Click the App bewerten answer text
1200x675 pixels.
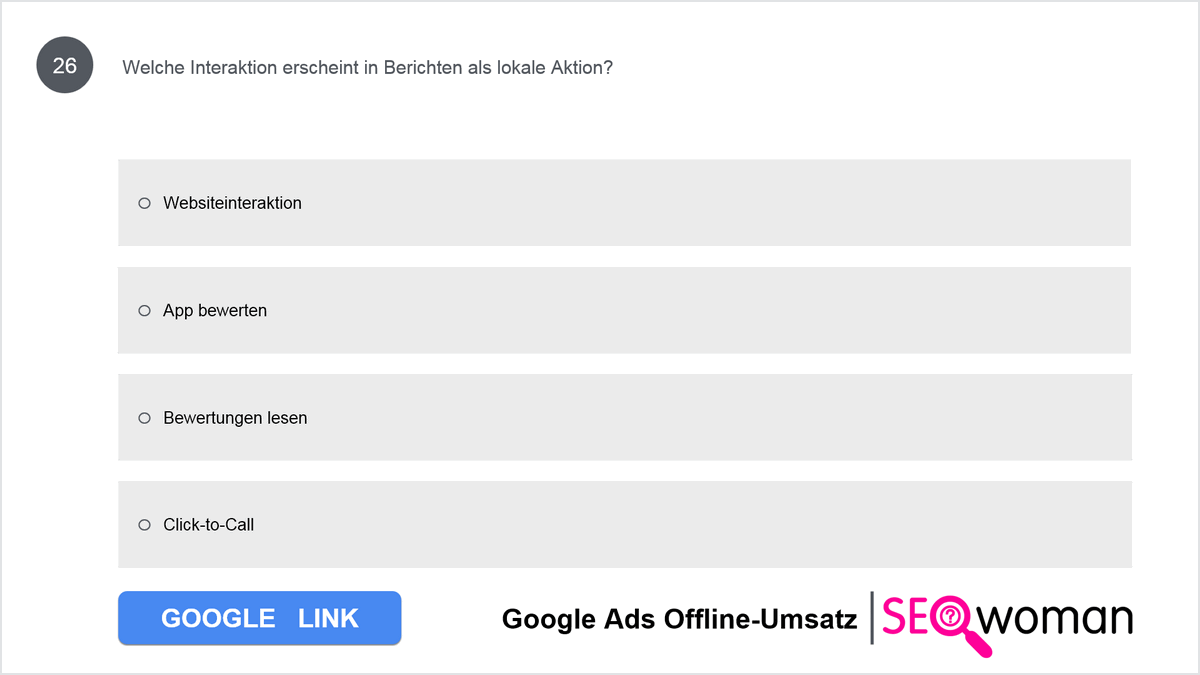(215, 311)
